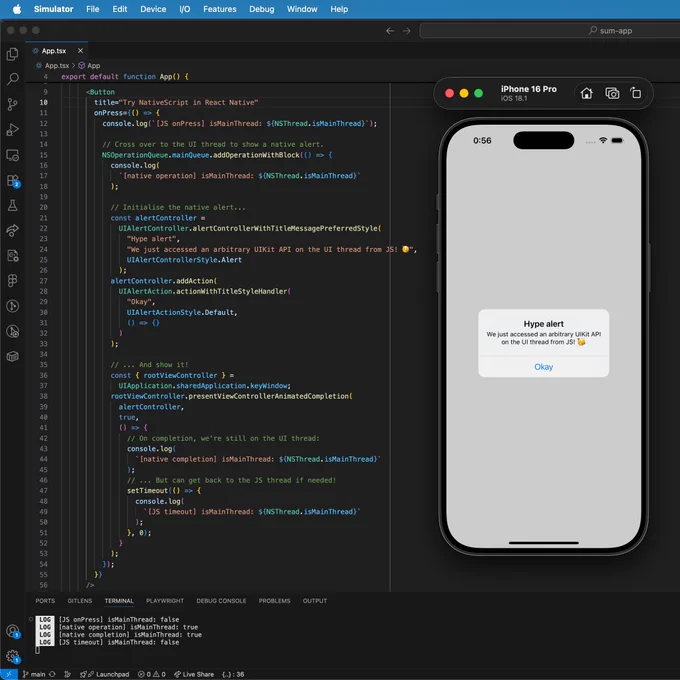
Task: Open the cube icon view in activity bar
Action: click(x=13, y=356)
